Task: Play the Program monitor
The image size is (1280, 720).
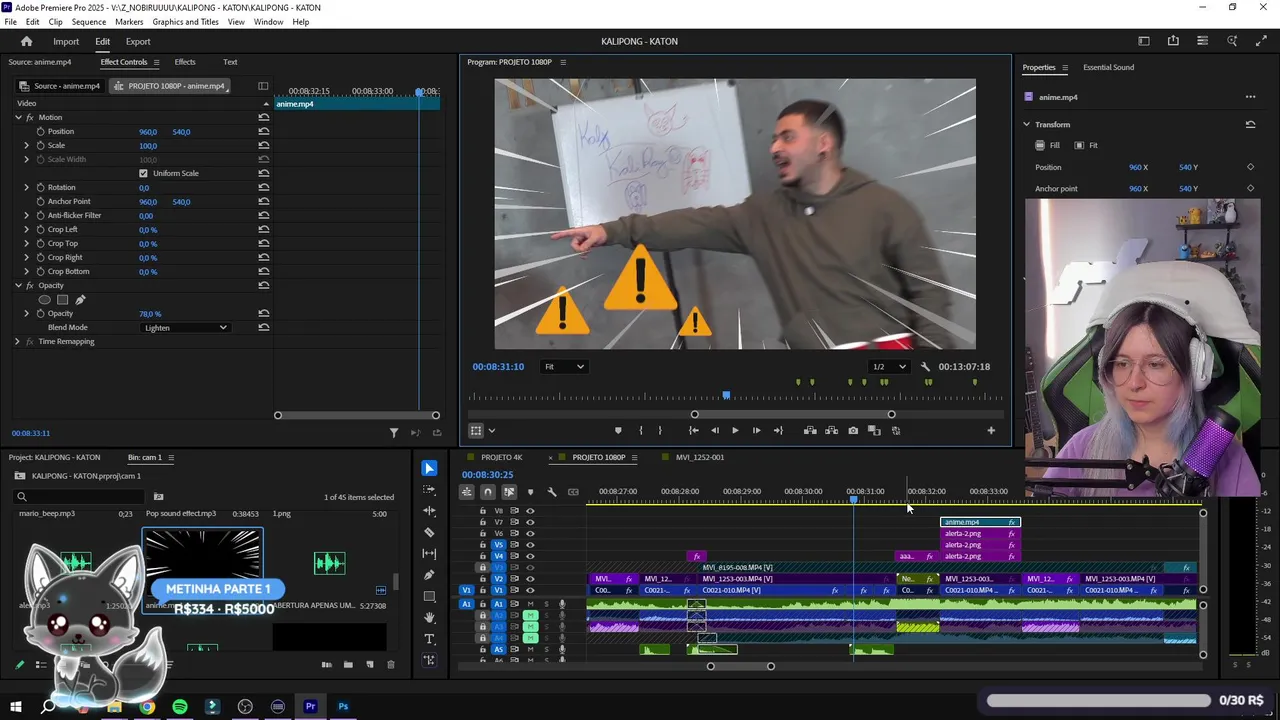Action: pyautogui.click(x=735, y=430)
